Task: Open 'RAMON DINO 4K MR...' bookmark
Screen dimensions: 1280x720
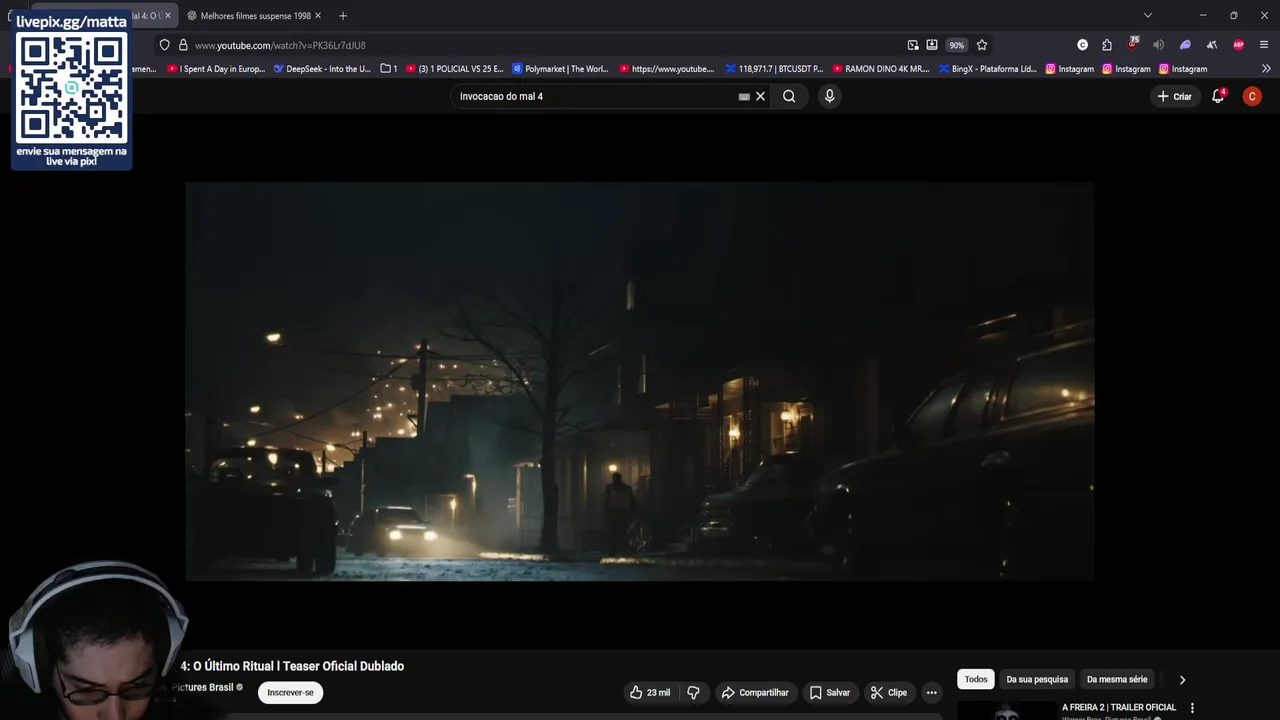Action: pyautogui.click(x=881, y=69)
